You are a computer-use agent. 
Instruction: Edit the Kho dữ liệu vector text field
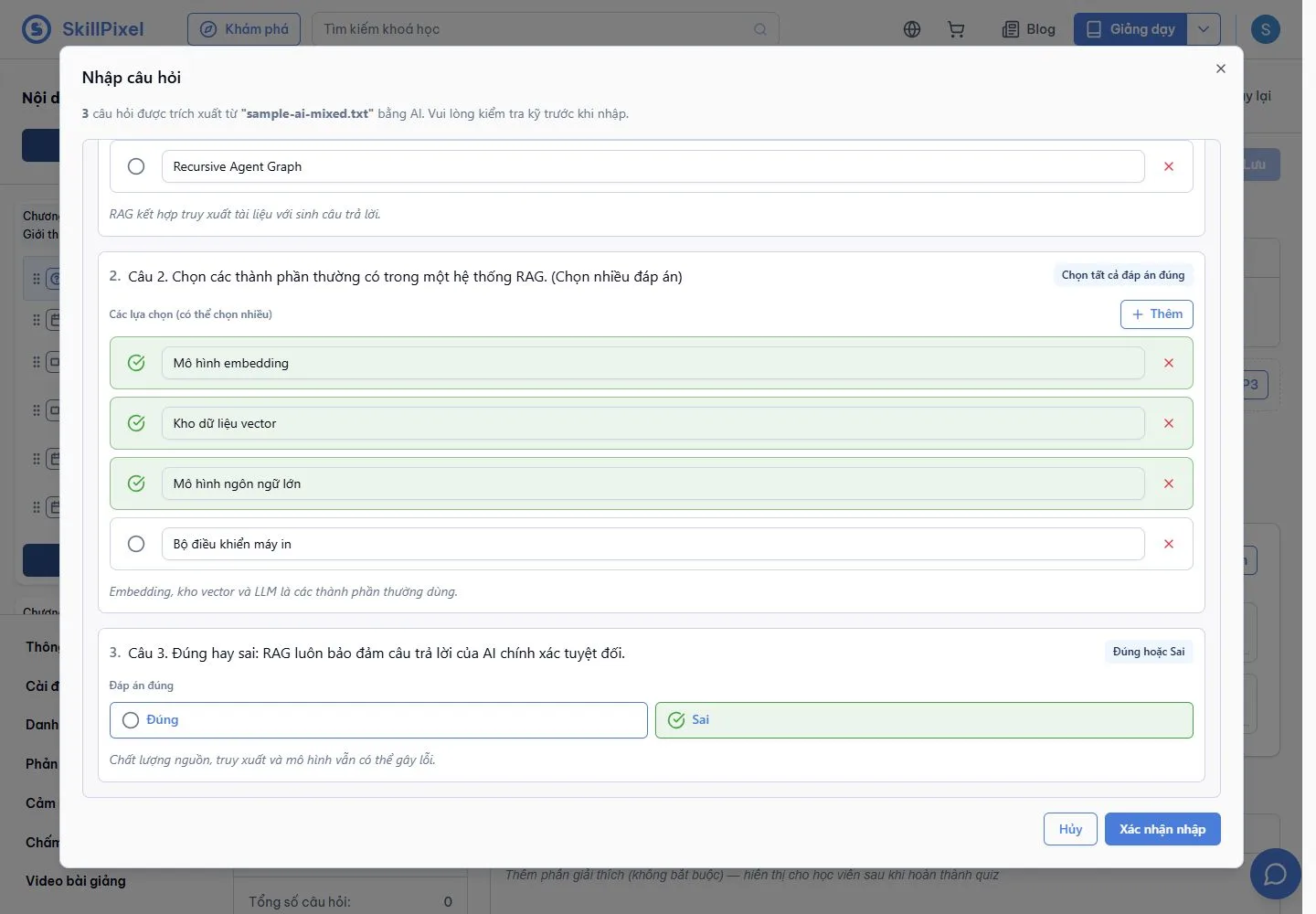pyautogui.click(x=653, y=423)
